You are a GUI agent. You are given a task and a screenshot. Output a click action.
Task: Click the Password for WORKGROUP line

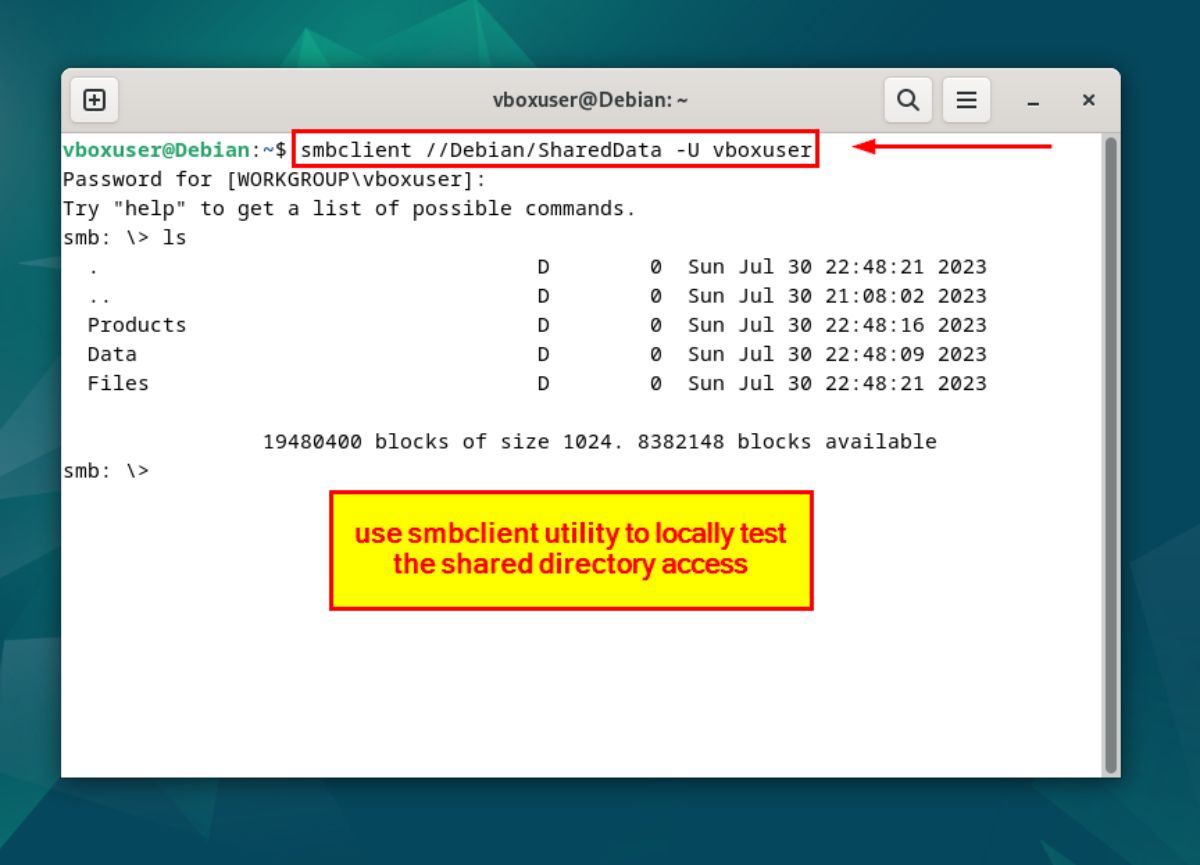tap(275, 179)
